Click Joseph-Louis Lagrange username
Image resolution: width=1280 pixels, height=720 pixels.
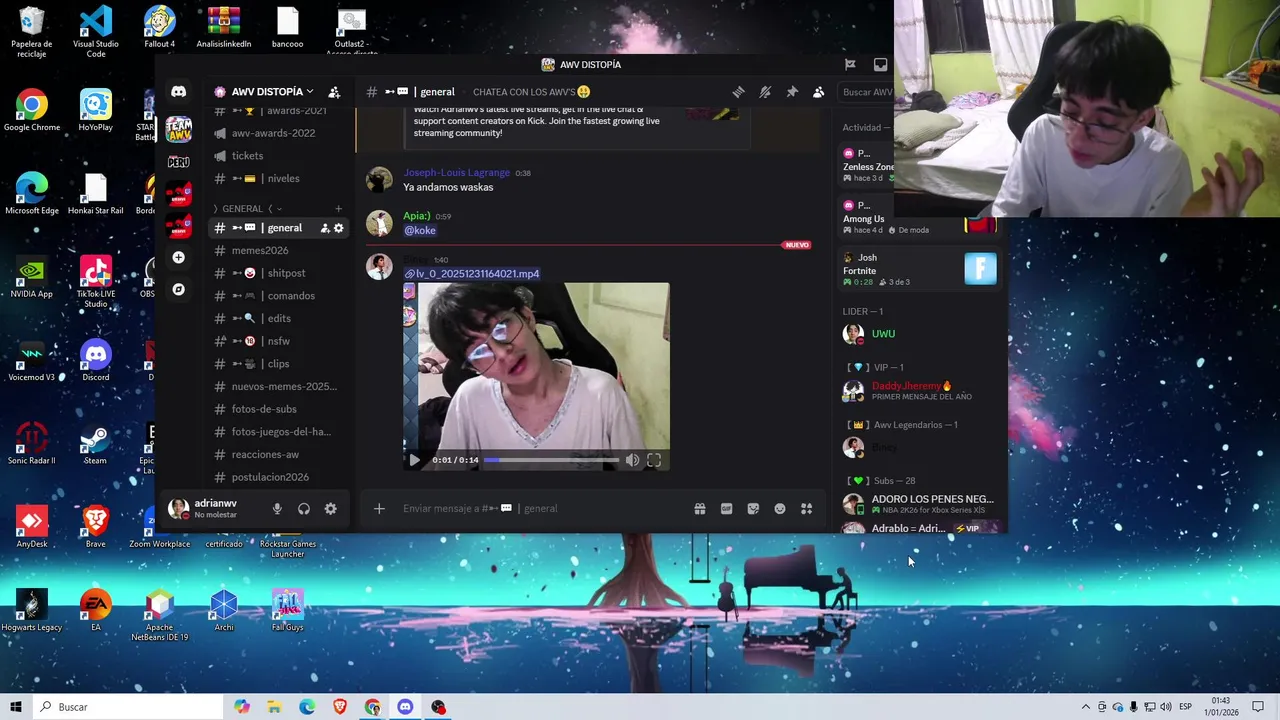456,173
